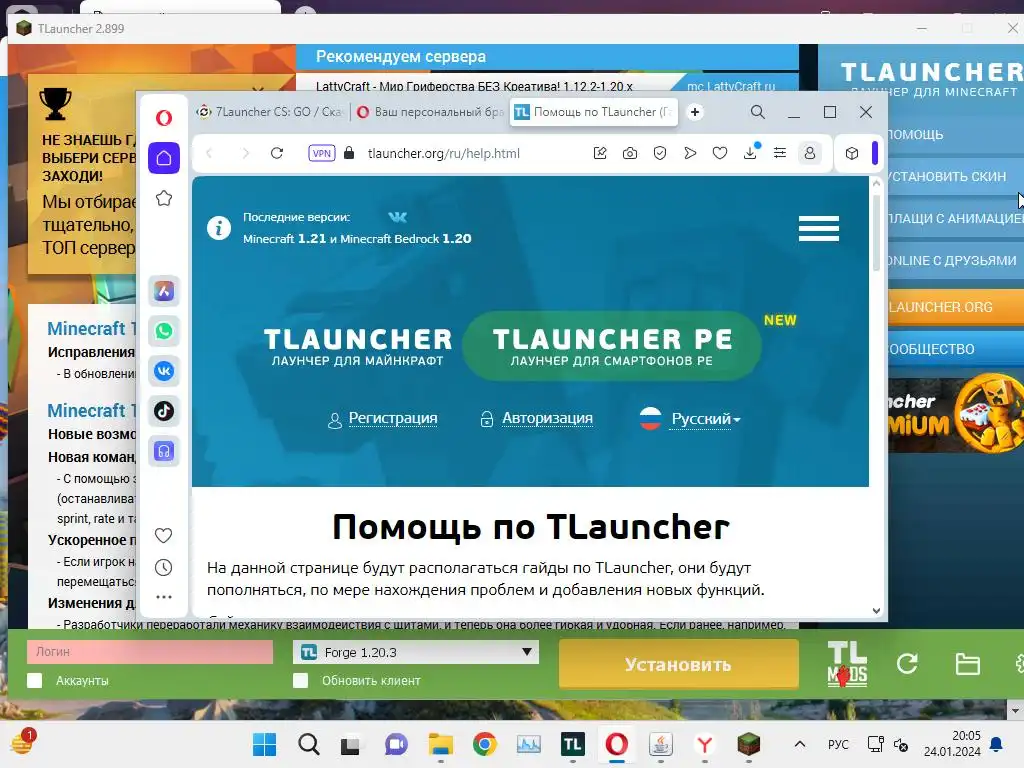Open VK messenger in Opera sidebar
Screen dimensions: 1024x768
pos(164,371)
